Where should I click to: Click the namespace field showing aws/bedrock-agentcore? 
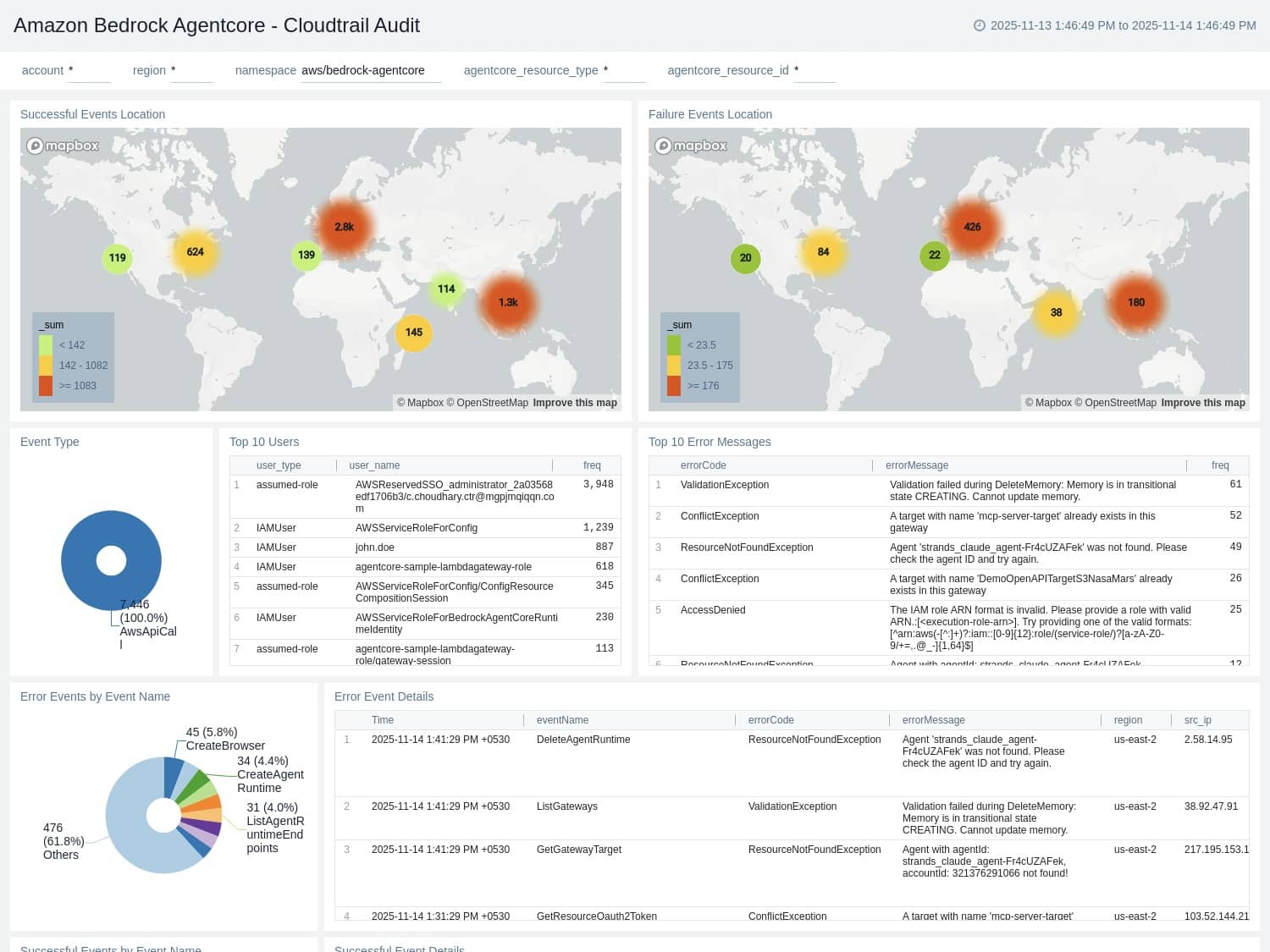tap(362, 71)
